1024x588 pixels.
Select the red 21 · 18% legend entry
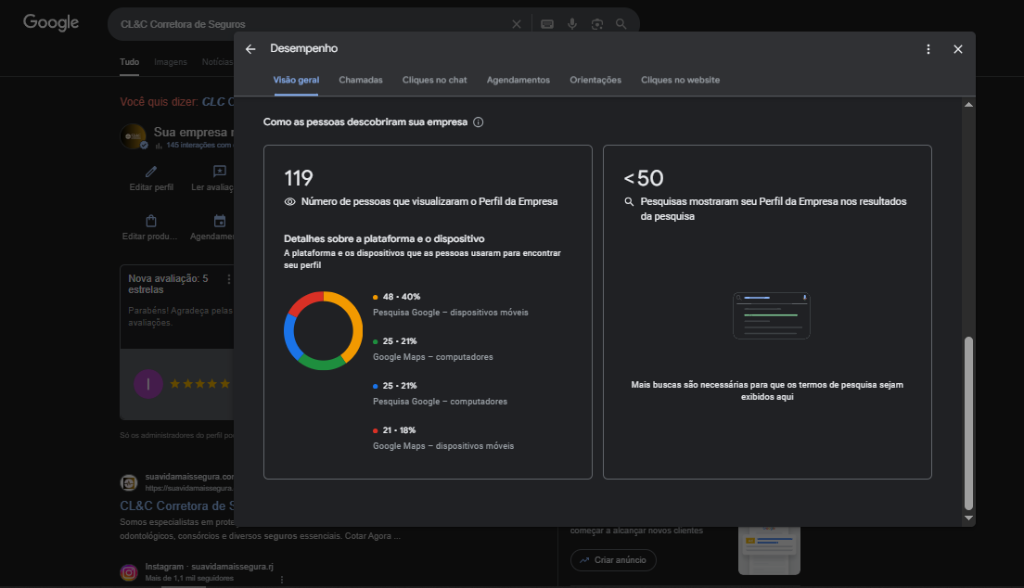[x=443, y=438]
